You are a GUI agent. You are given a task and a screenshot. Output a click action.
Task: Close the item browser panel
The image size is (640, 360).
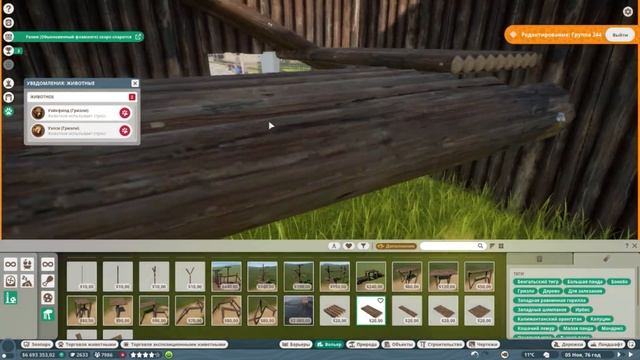(635, 246)
